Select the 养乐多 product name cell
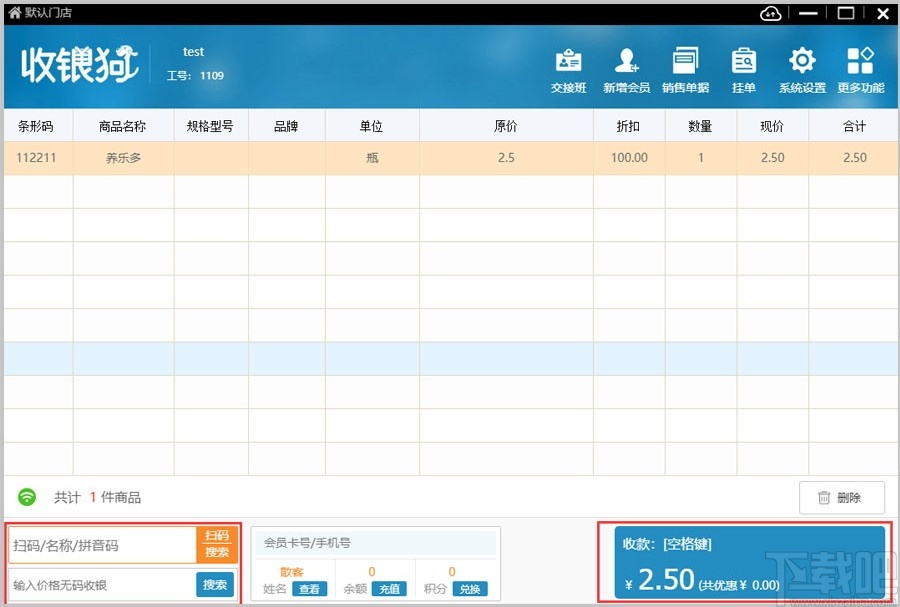 tap(123, 158)
